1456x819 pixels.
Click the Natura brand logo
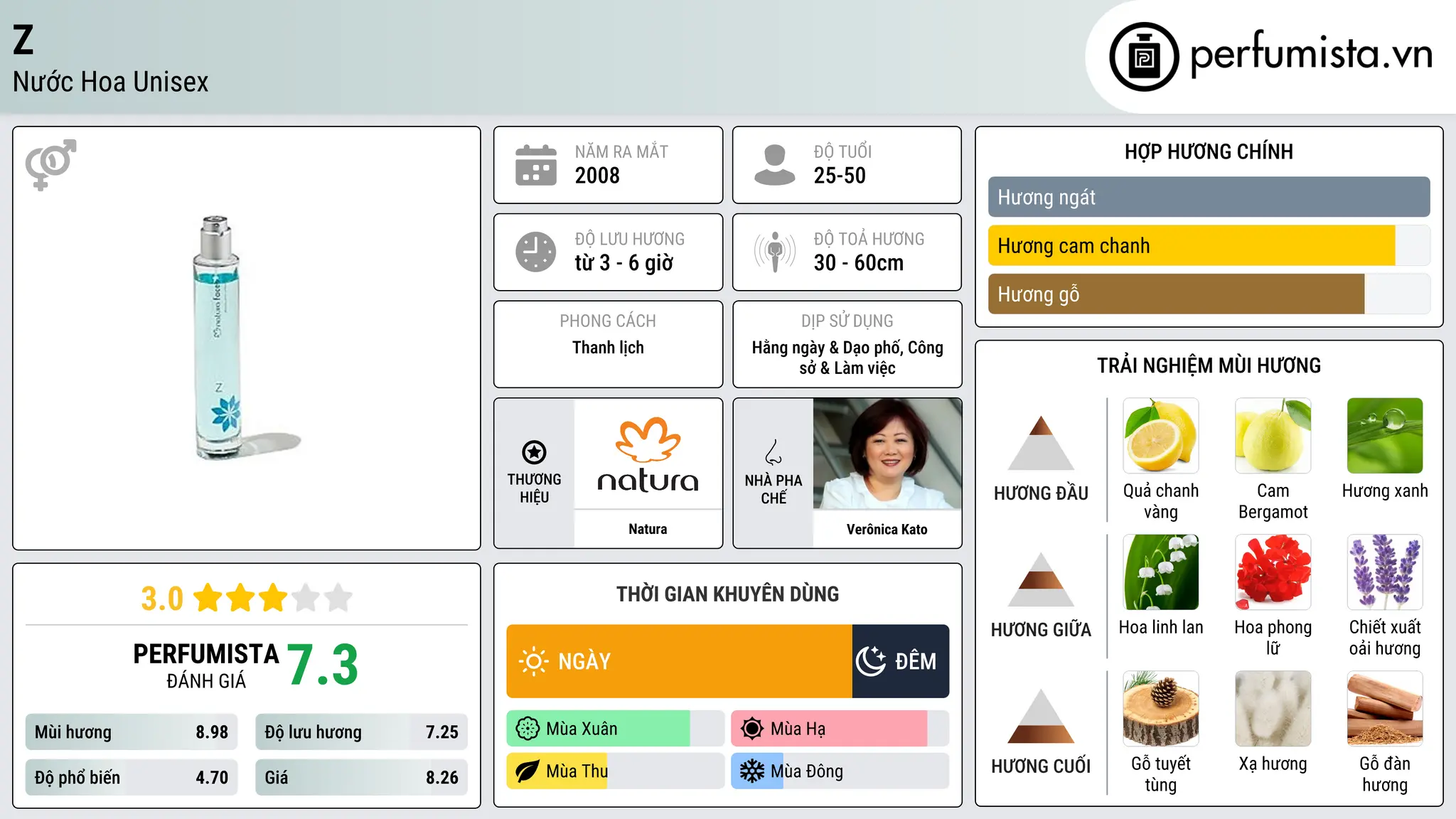coord(648,454)
